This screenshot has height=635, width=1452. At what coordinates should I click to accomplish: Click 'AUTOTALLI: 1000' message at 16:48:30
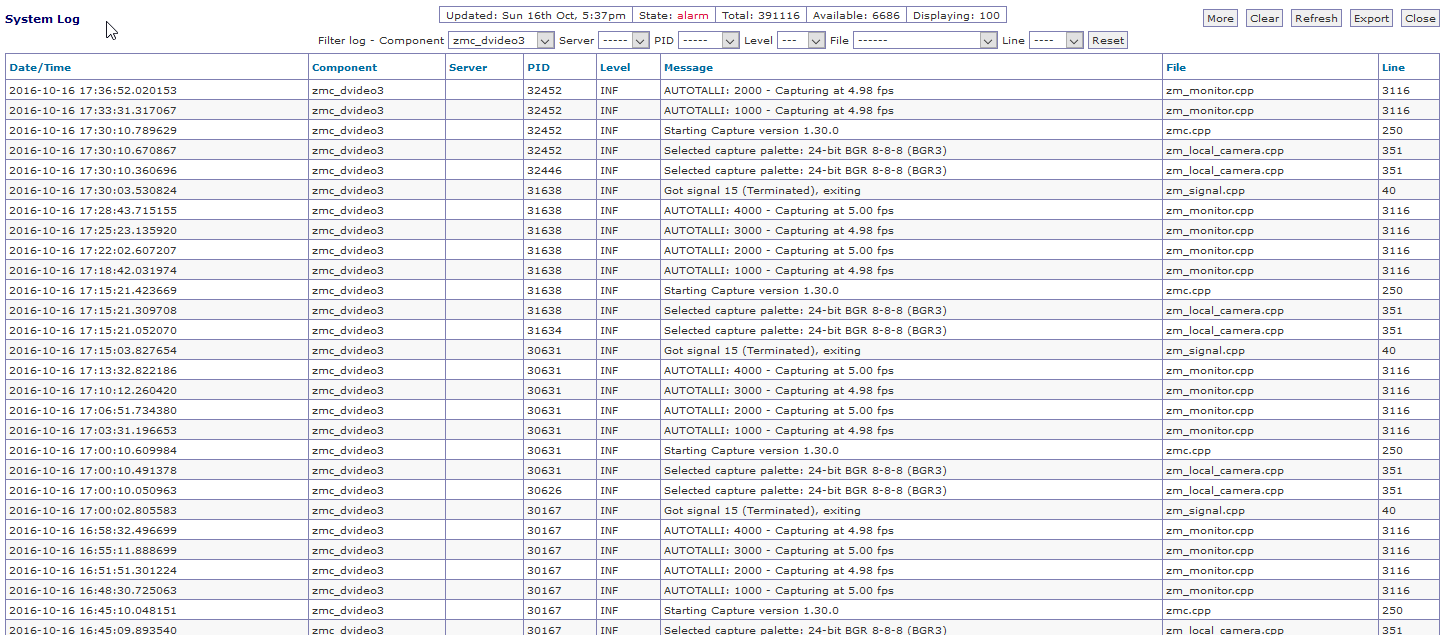click(779, 591)
